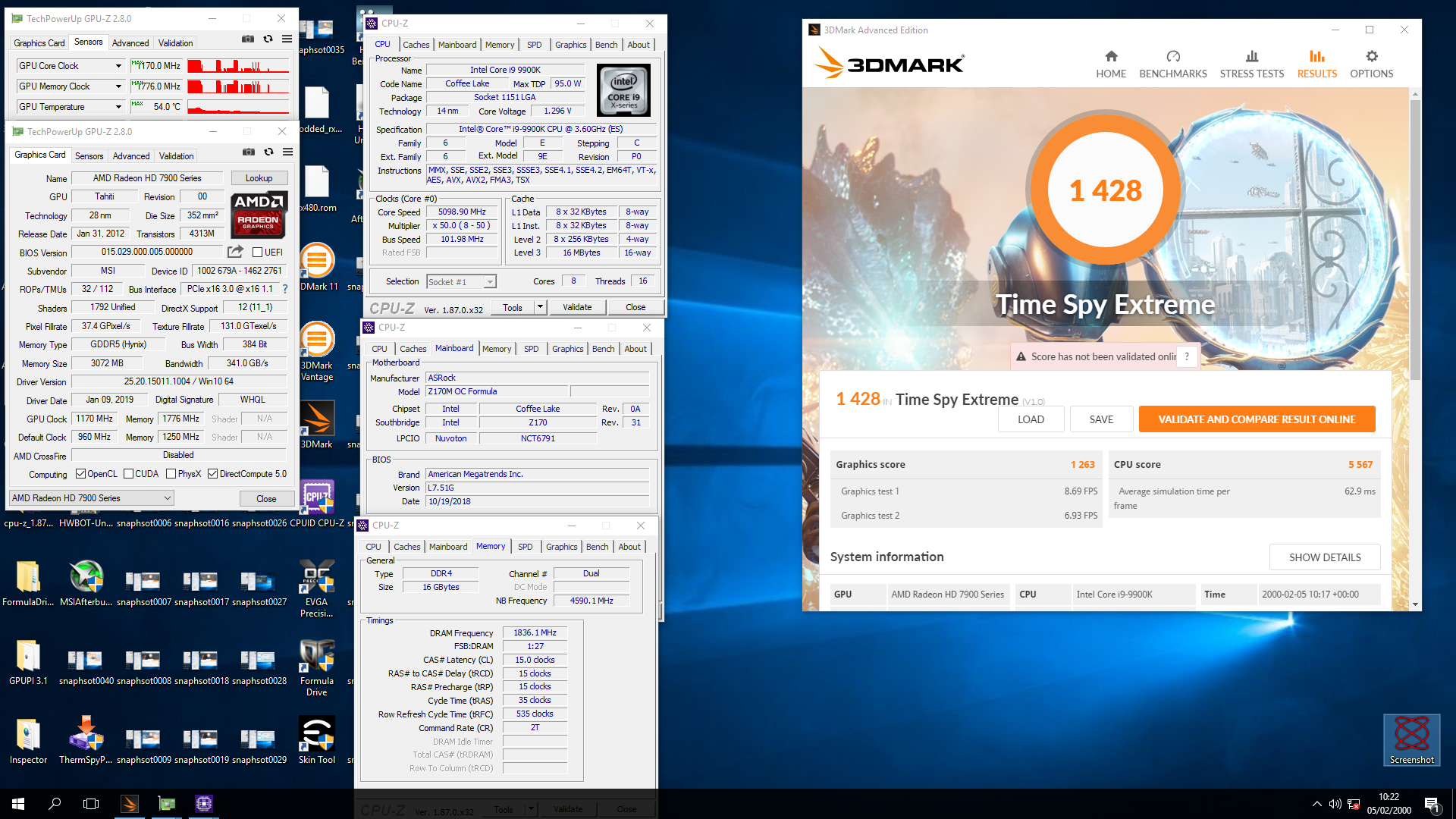The image size is (1456, 819).
Task: Open the GPUPI 3.1 desktop icon
Action: click(28, 662)
